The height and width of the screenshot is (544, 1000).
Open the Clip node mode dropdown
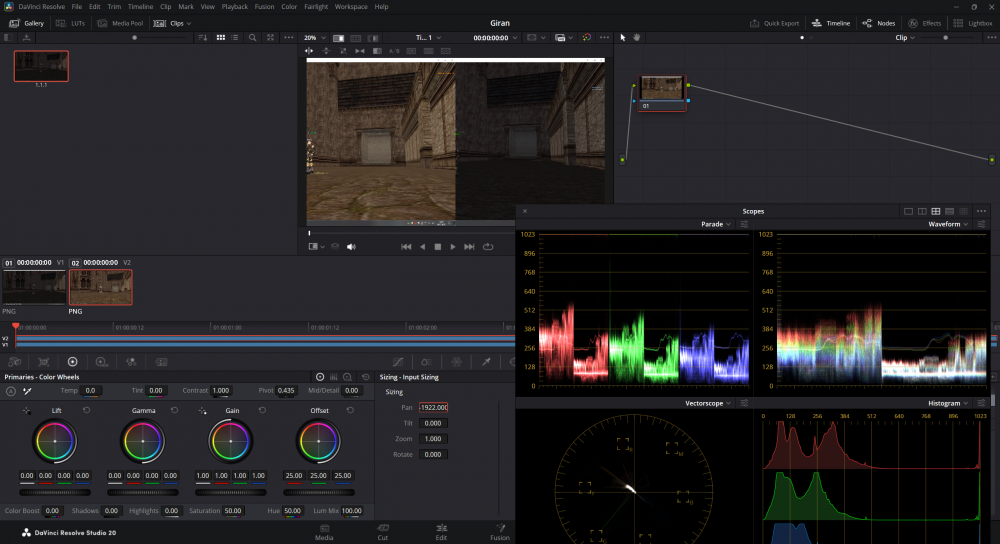[904, 38]
